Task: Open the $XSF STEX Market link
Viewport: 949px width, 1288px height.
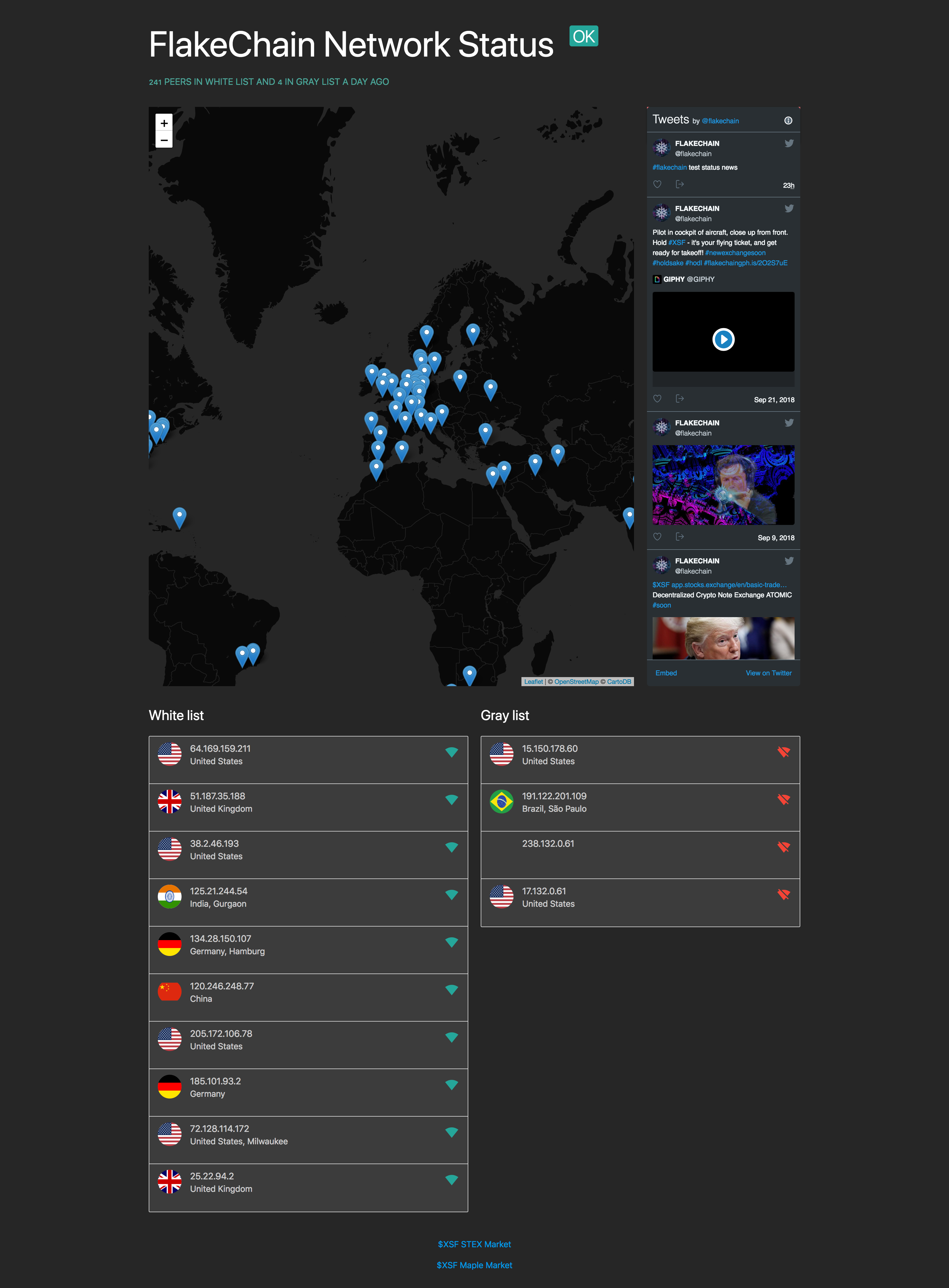Action: tap(474, 1244)
